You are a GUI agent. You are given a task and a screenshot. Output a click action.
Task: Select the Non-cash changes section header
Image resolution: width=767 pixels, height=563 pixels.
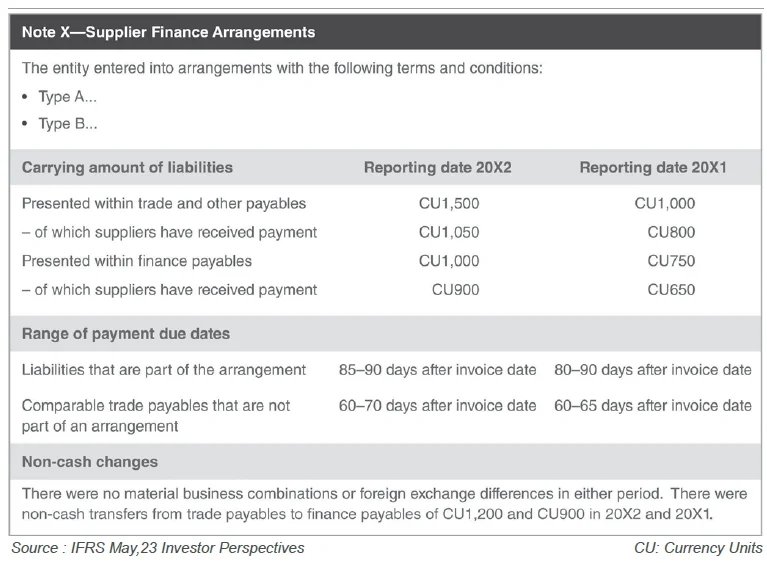pyautogui.click(x=90, y=462)
